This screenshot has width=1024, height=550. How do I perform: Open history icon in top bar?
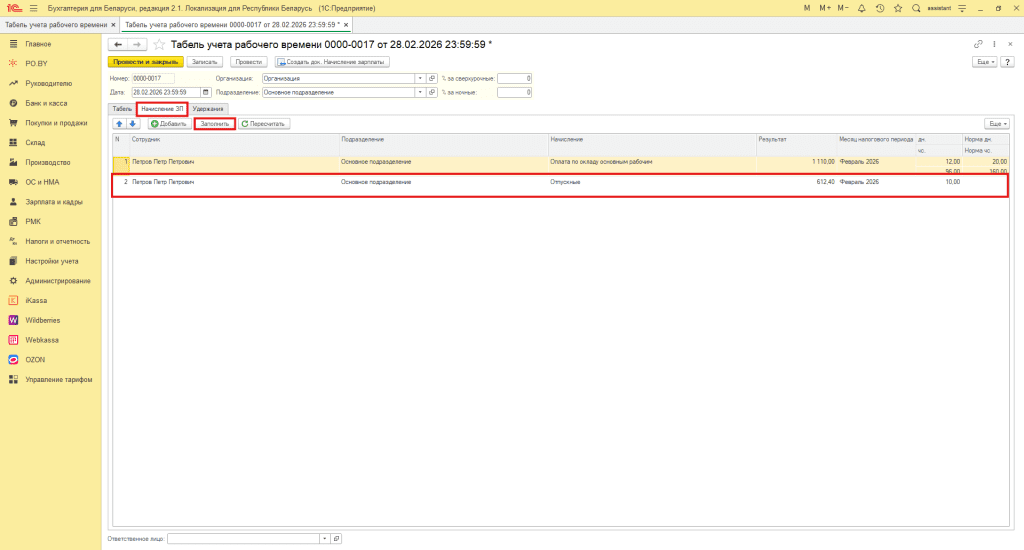[x=879, y=8]
